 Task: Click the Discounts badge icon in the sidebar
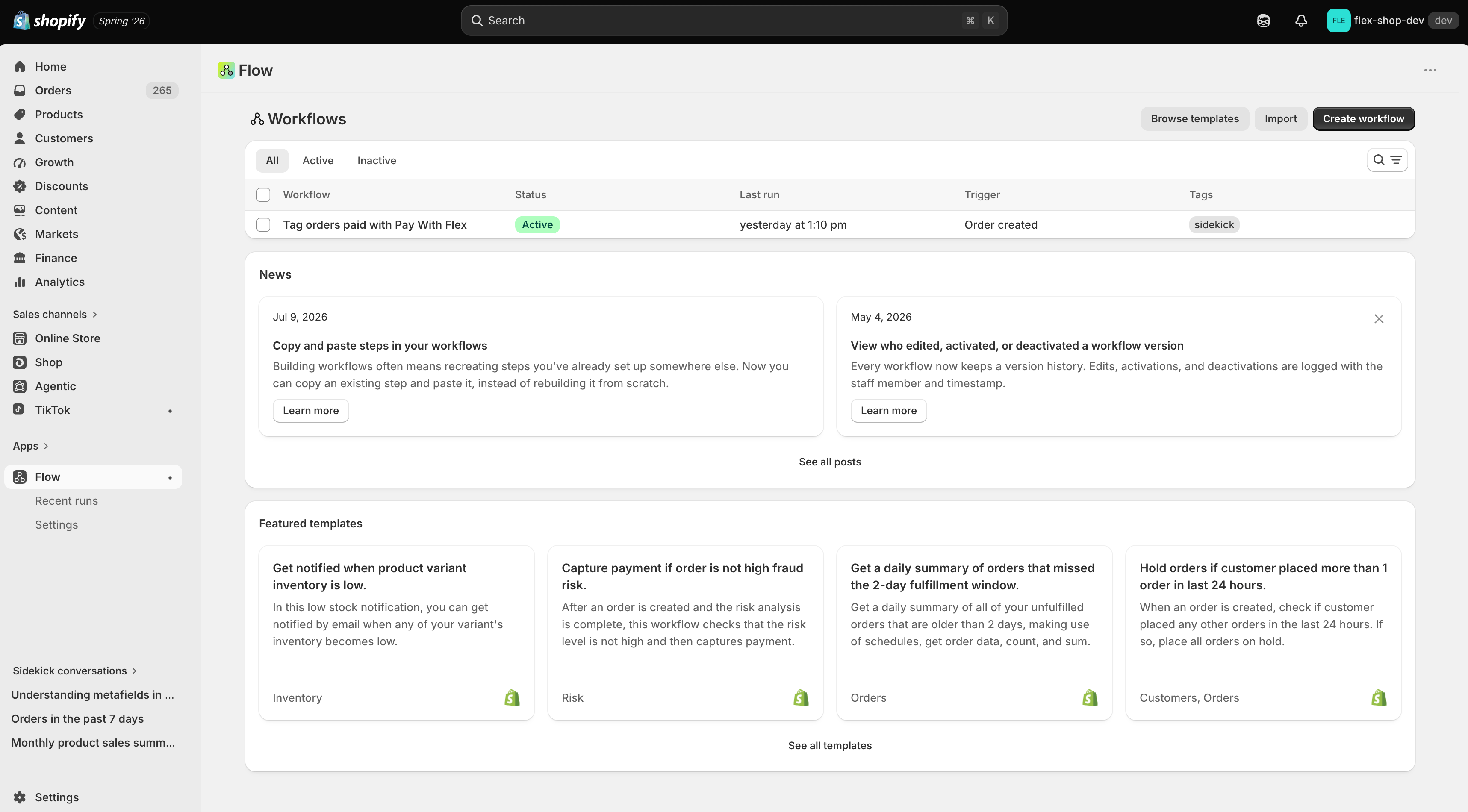pos(20,186)
